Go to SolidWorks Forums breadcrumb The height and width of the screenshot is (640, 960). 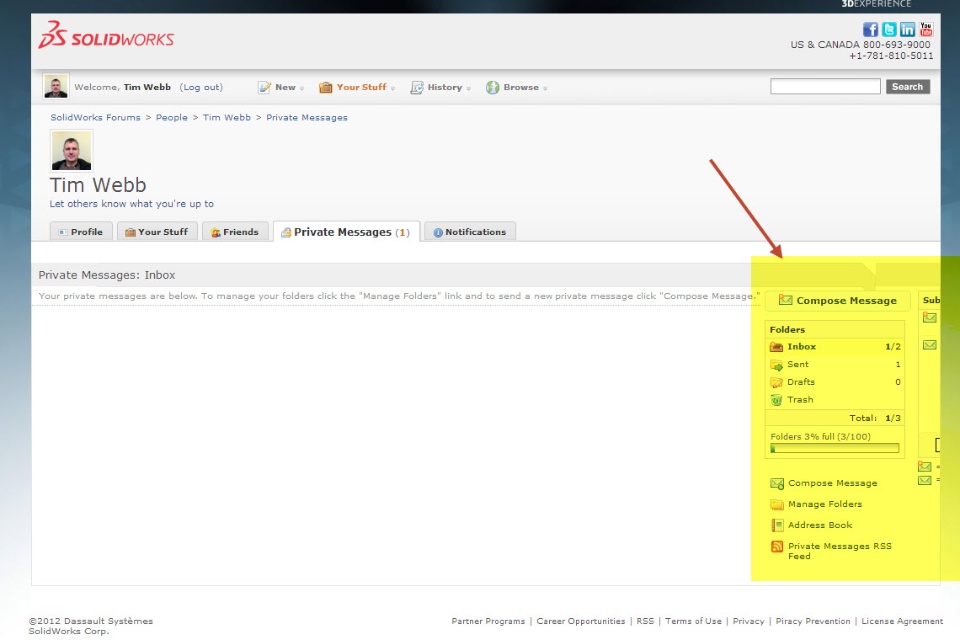click(96, 118)
